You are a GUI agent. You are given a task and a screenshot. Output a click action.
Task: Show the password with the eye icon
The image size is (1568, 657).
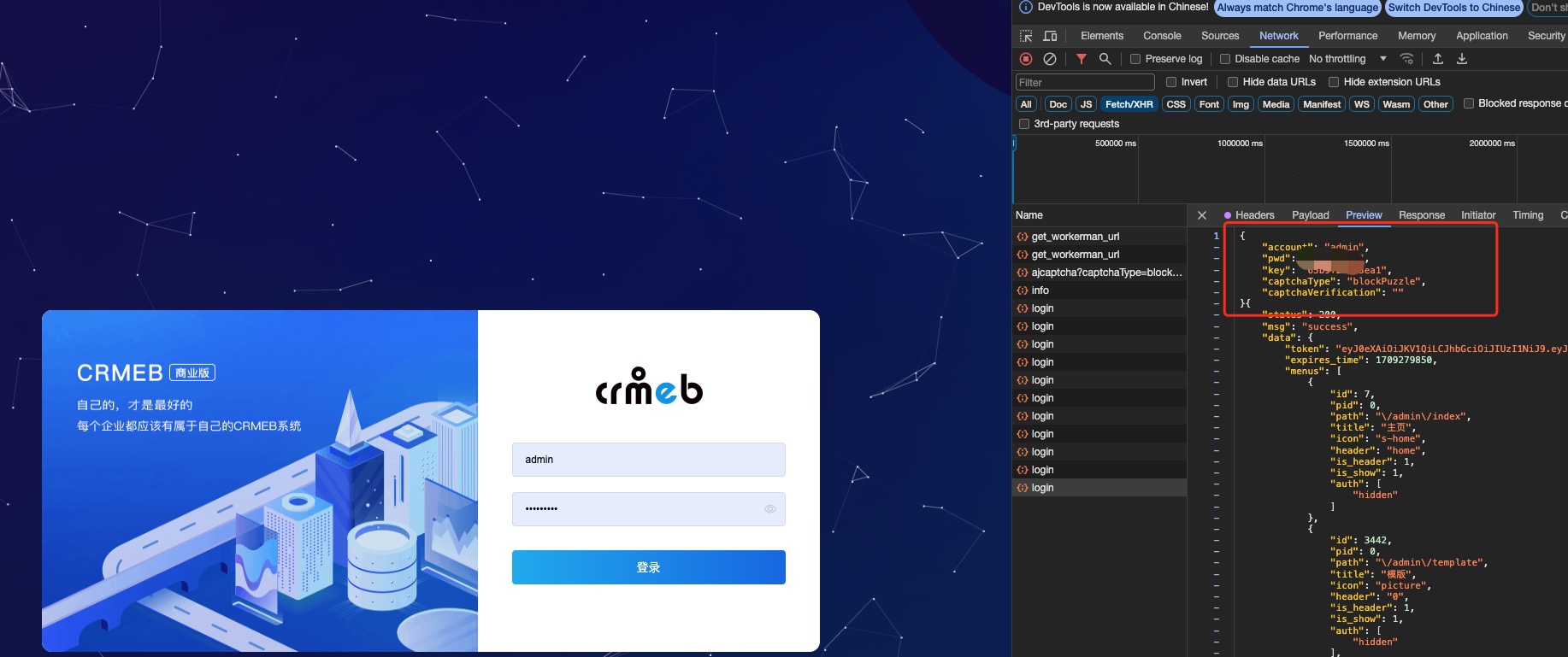click(x=770, y=509)
